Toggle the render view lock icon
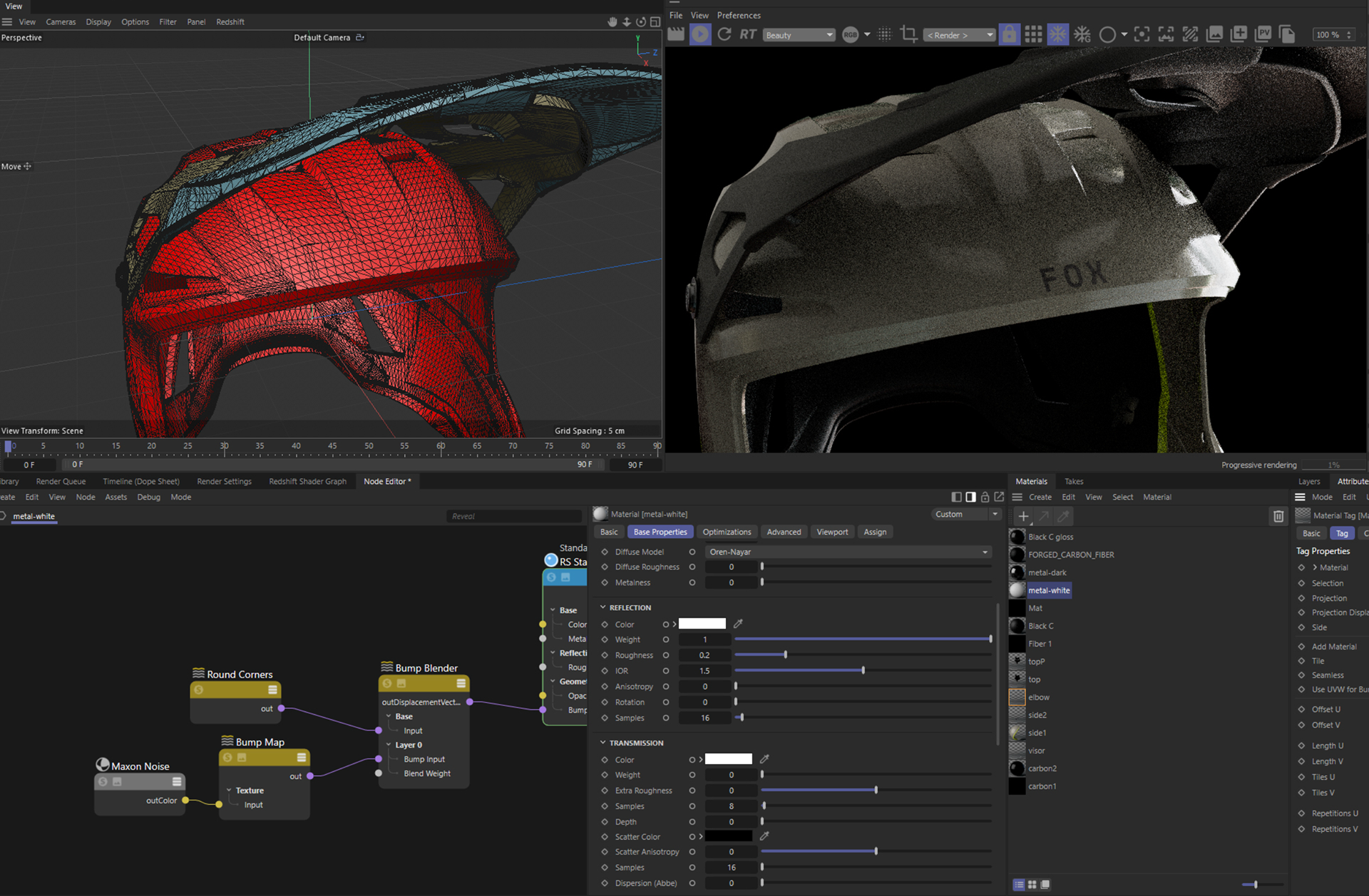Screen dimensions: 1369x896 click(1009, 34)
